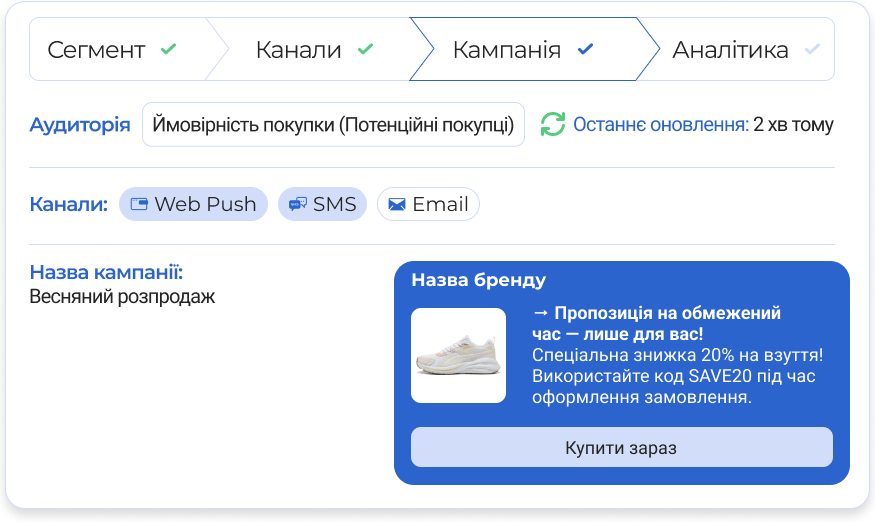Viewport: 875px width, 522px height.
Task: Click the green checkmark beside Сегмент
Action: coord(168,49)
